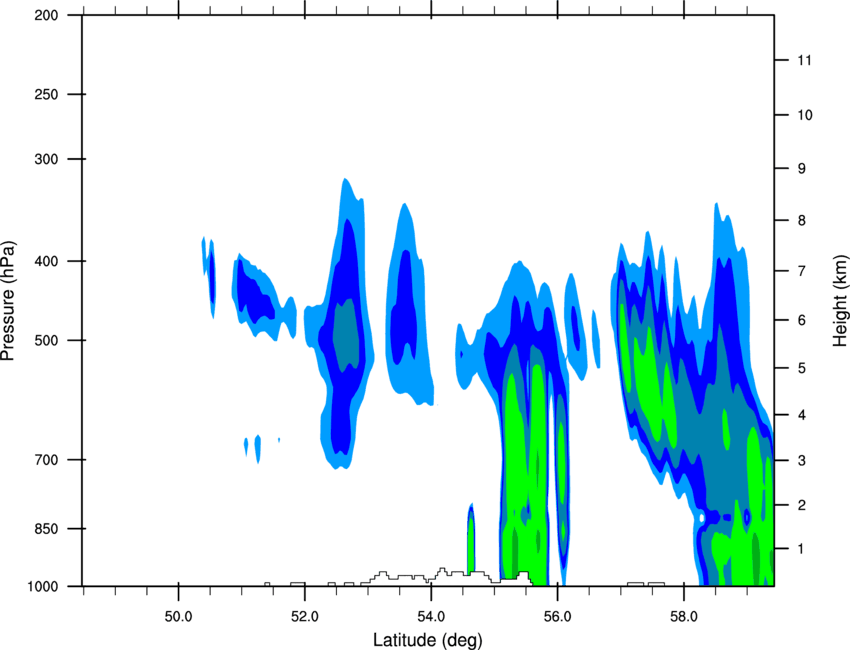
Task: Click the height label '6'
Action: click(802, 320)
